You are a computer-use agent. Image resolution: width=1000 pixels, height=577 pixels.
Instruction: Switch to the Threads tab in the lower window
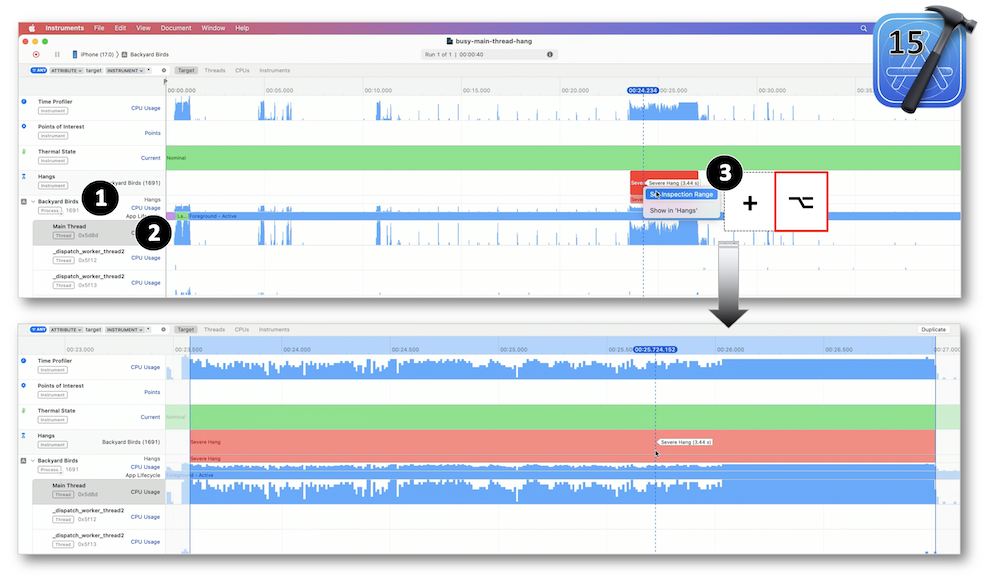click(214, 330)
